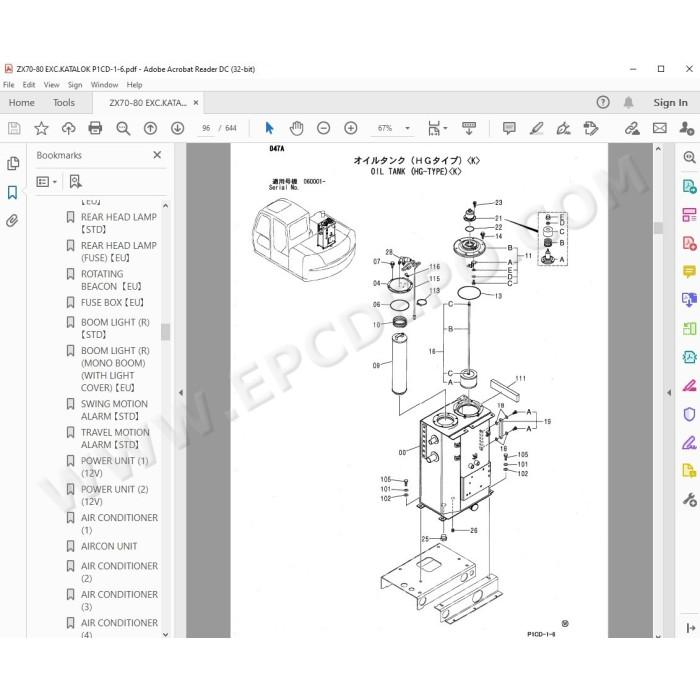Open Protect shield tool in right pane

(689, 414)
